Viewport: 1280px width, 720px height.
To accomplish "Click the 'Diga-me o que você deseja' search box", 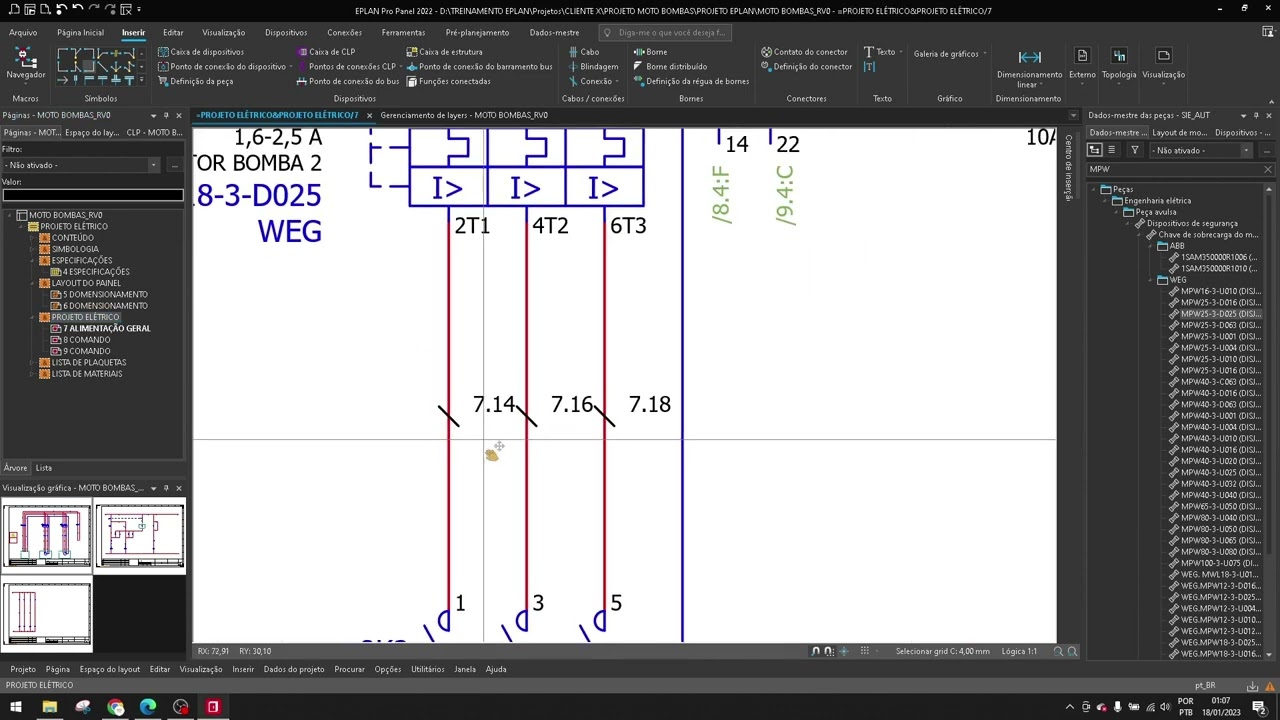I will (665, 32).
